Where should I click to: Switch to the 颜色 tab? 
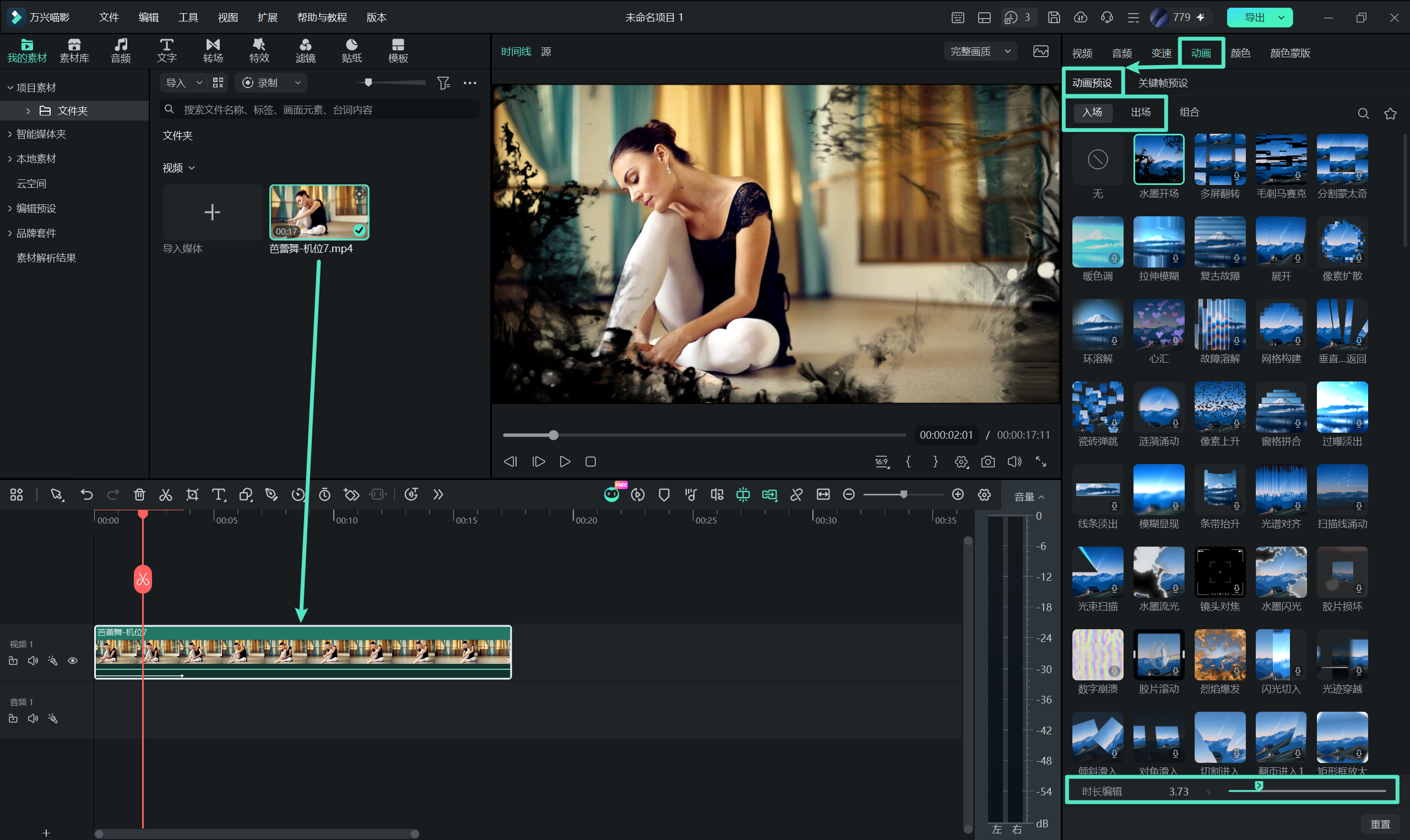(x=1240, y=53)
